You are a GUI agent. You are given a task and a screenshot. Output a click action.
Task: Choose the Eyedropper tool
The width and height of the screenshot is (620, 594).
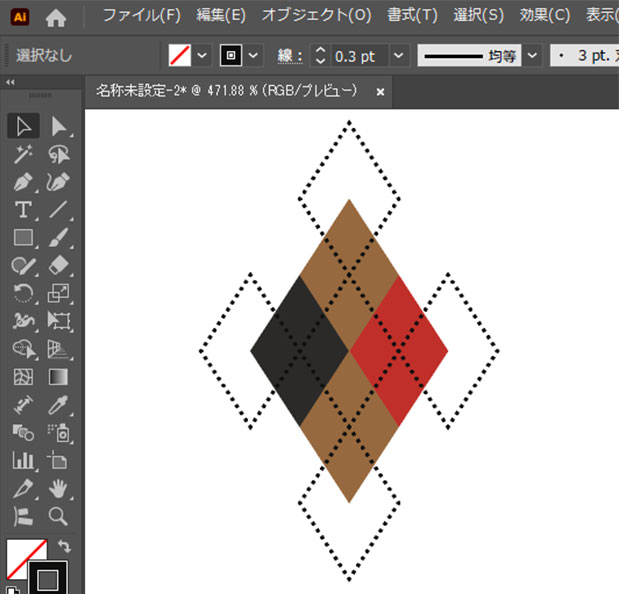coord(59,405)
